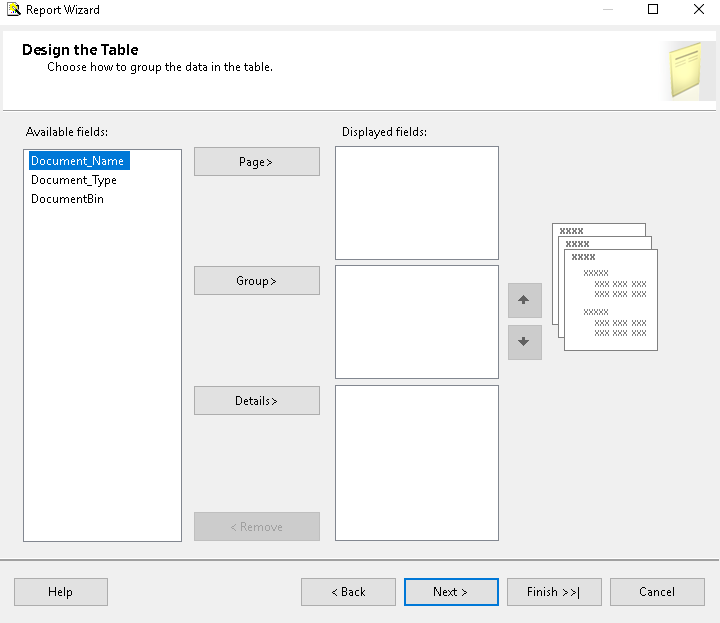This screenshot has width=720, height=623.
Task: Add field to Page group
Action: pos(256,162)
